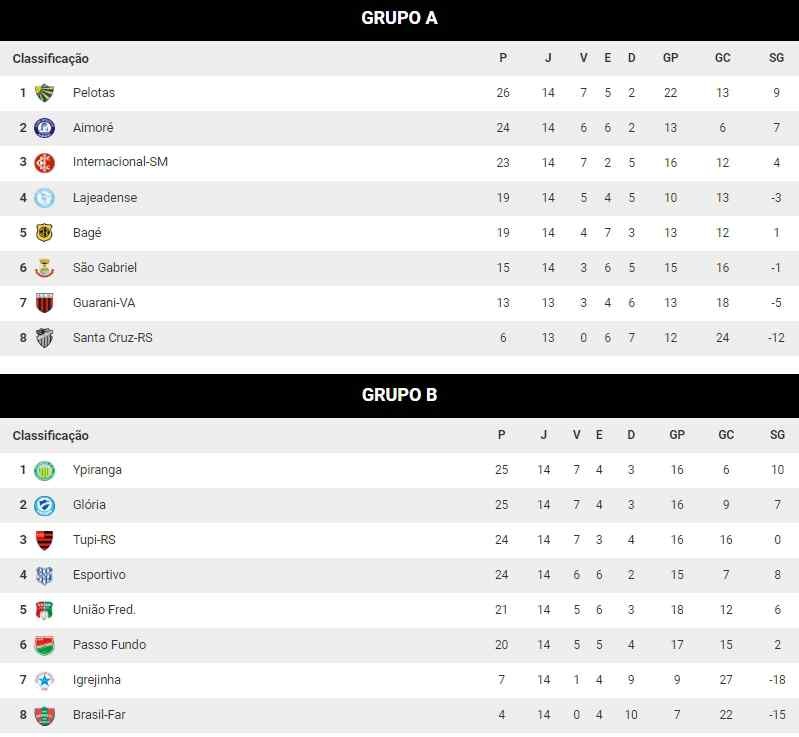Click the Bagé yellow shield logo
The width and height of the screenshot is (799, 737).
point(44,233)
